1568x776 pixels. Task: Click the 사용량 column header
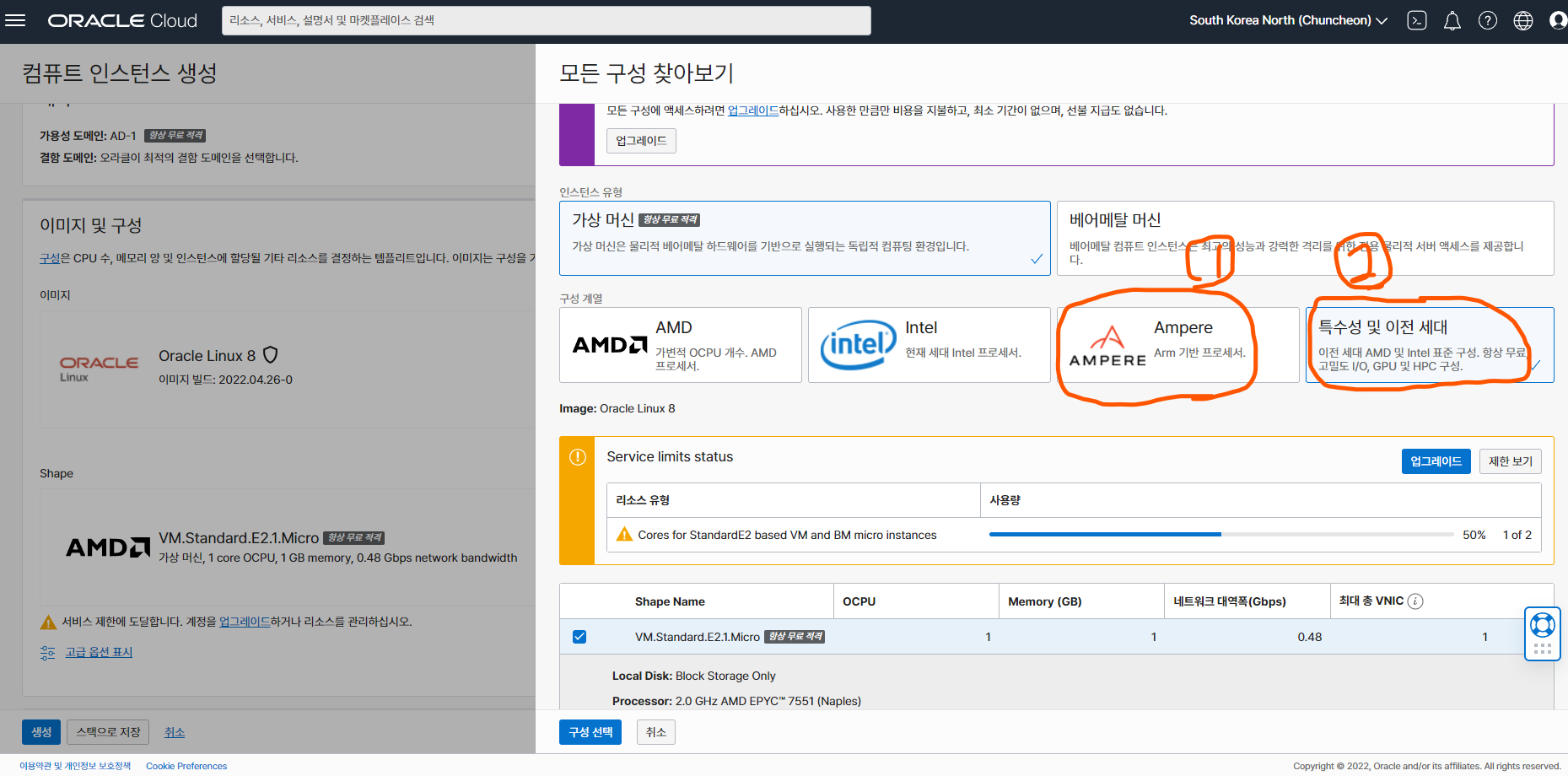[x=1005, y=500]
